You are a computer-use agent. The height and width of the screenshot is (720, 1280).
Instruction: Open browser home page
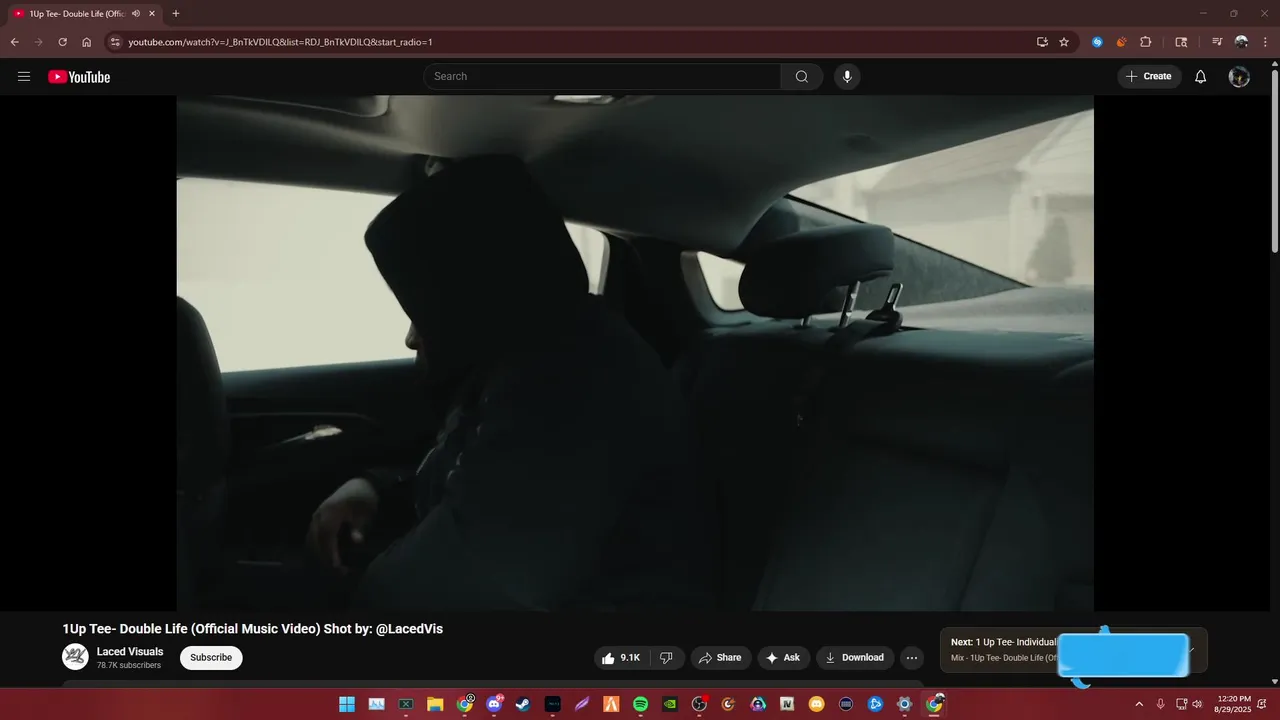87,42
